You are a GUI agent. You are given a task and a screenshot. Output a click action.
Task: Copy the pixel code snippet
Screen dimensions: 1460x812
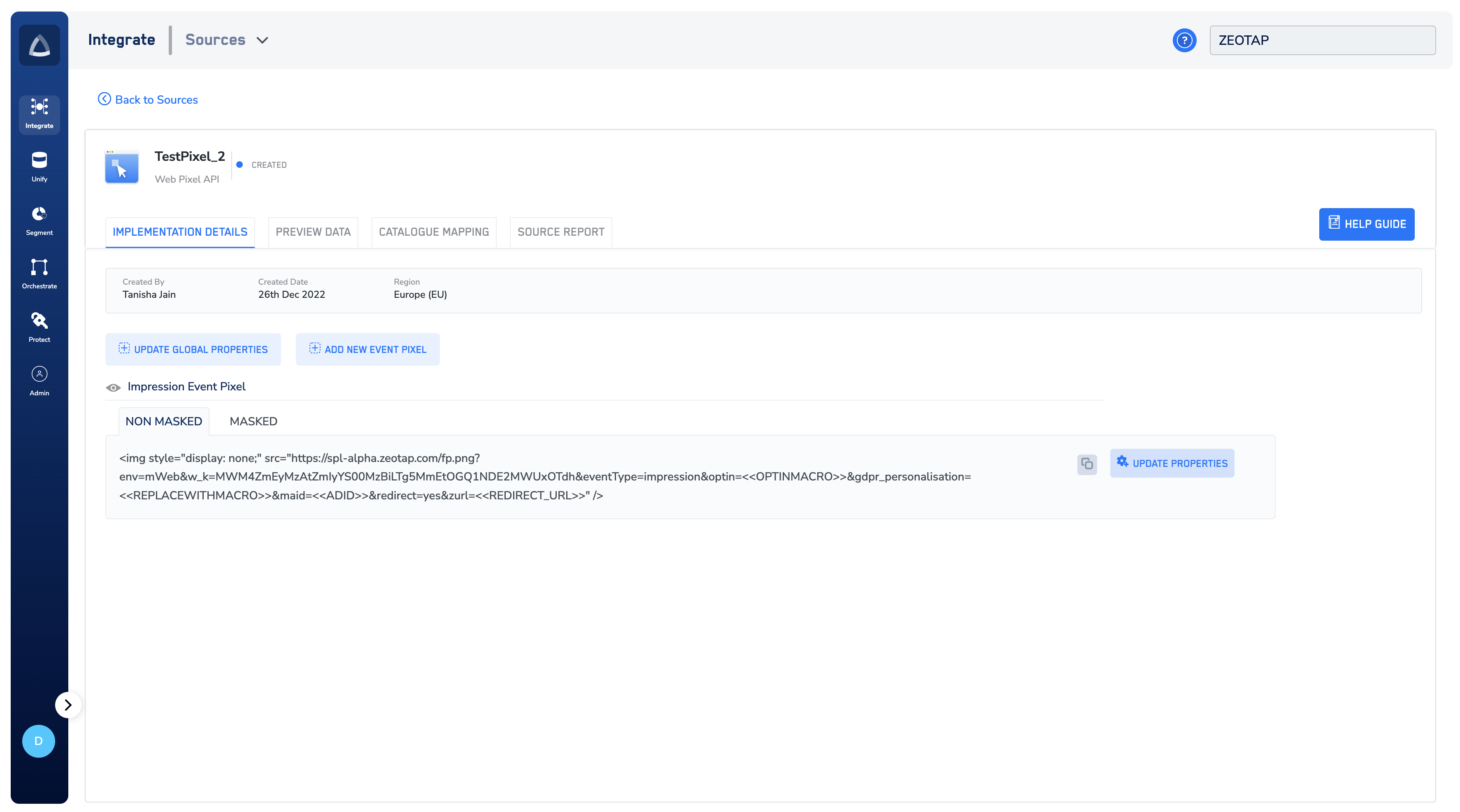[1086, 464]
